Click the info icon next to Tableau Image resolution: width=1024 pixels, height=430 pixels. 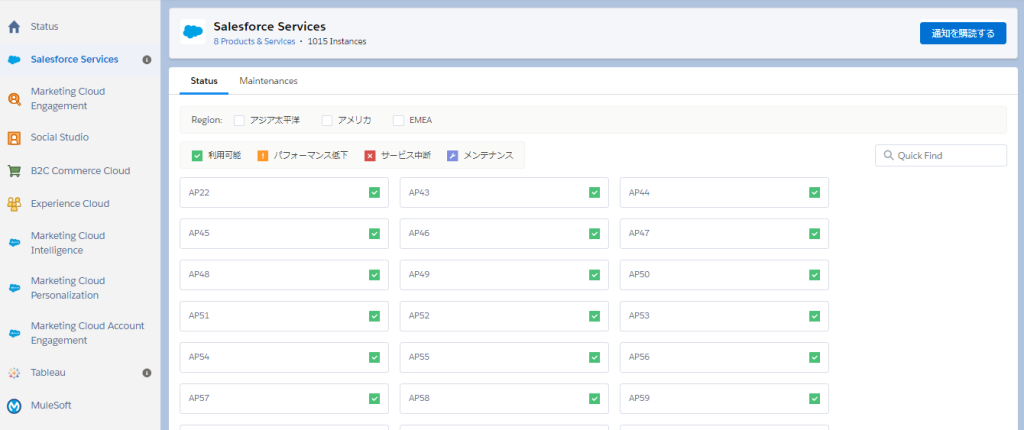pyautogui.click(x=147, y=373)
